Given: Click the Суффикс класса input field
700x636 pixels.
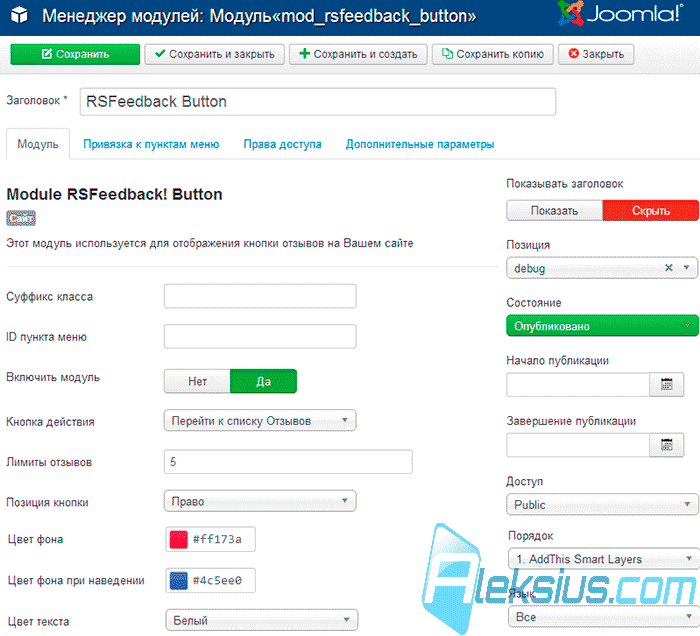Looking at the screenshot, I should coord(260,296).
